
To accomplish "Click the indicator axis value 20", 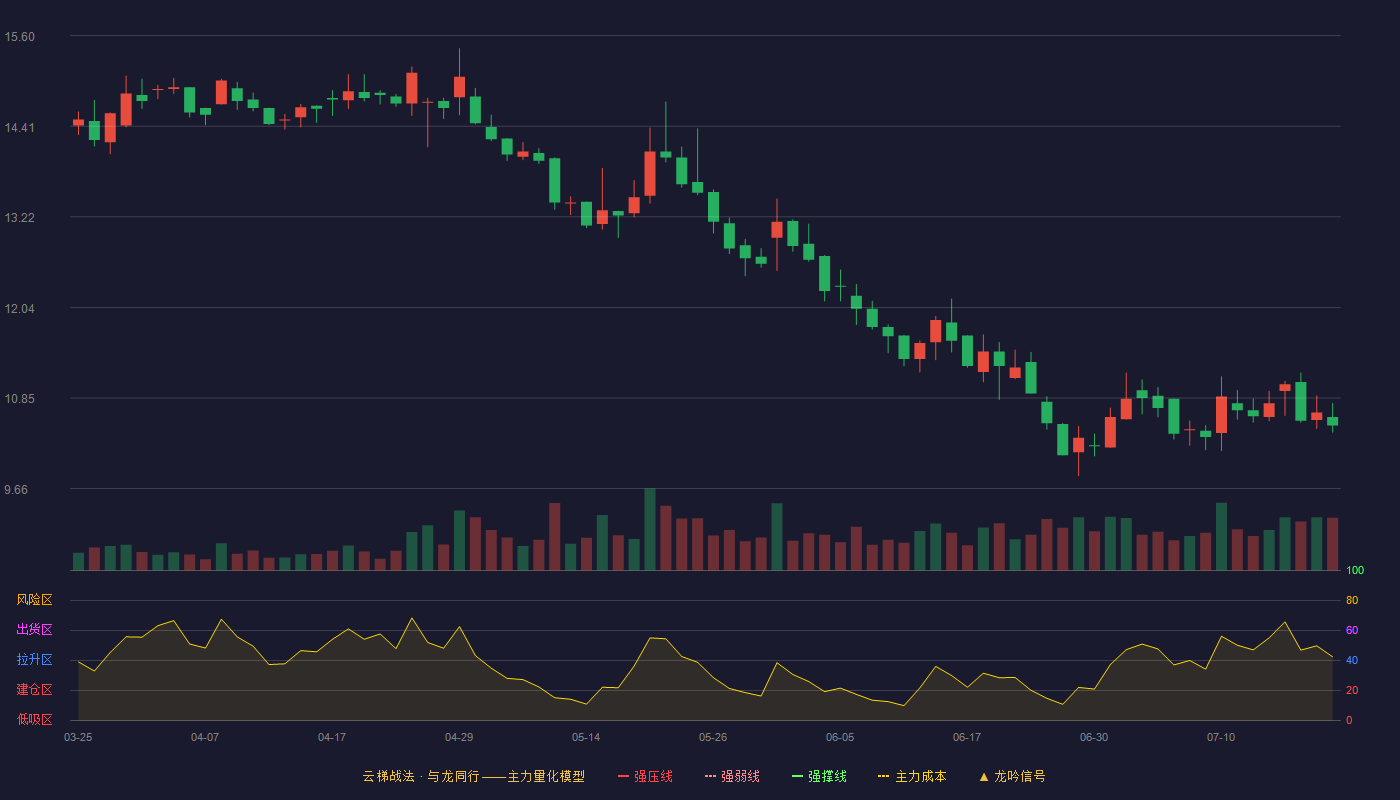I will [1352, 691].
